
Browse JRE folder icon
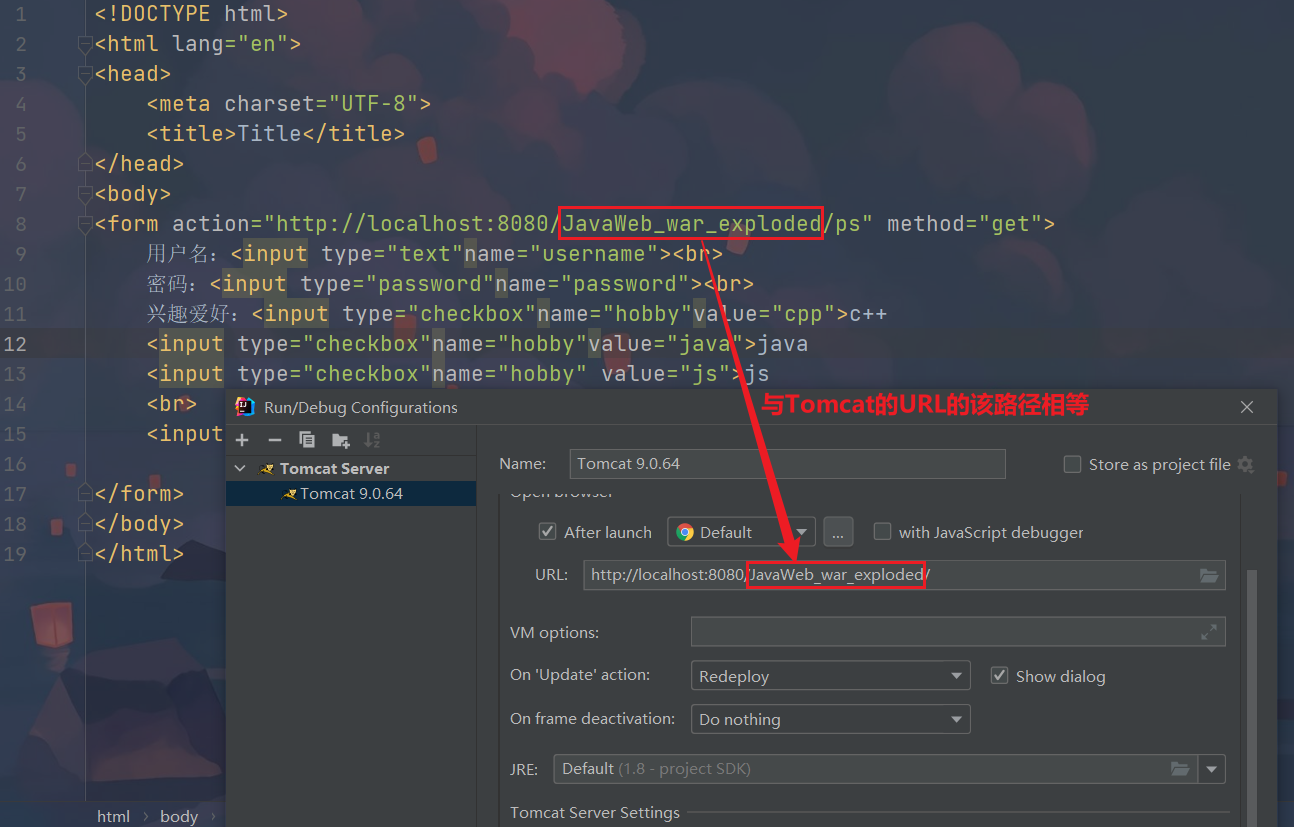1181,769
